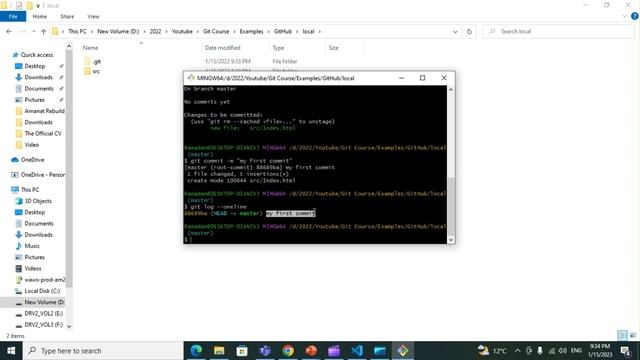This screenshot has width=640, height=360.
Task: Open Microsoft Store from taskbar
Action: tap(242, 351)
